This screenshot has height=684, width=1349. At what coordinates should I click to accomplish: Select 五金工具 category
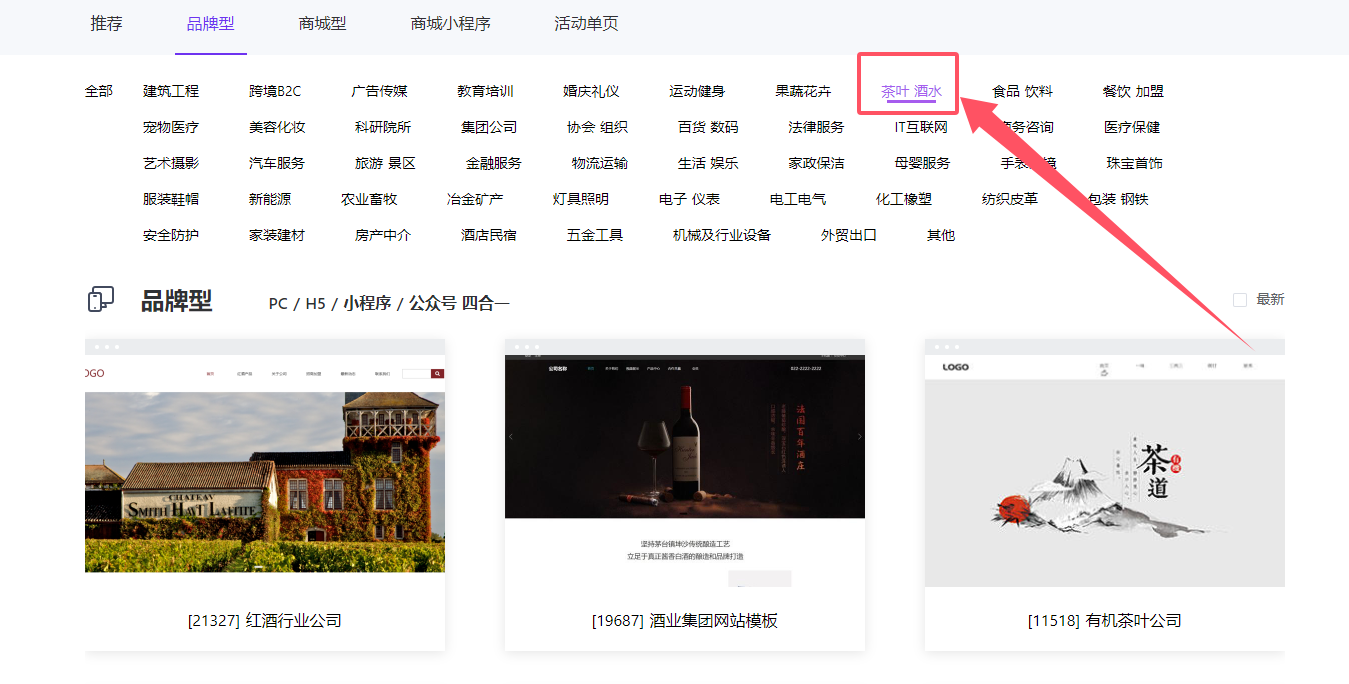[x=595, y=235]
